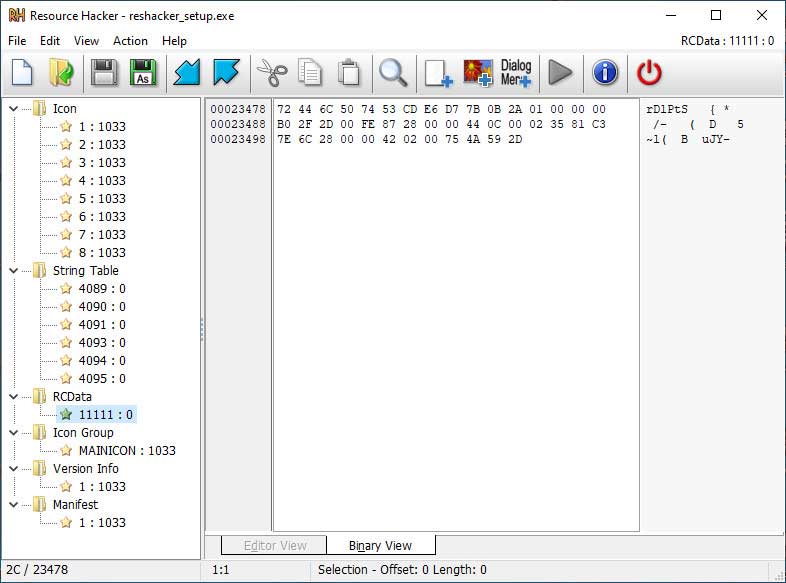Click the Add image resource icon
The height and width of the screenshot is (583, 786).
478,73
